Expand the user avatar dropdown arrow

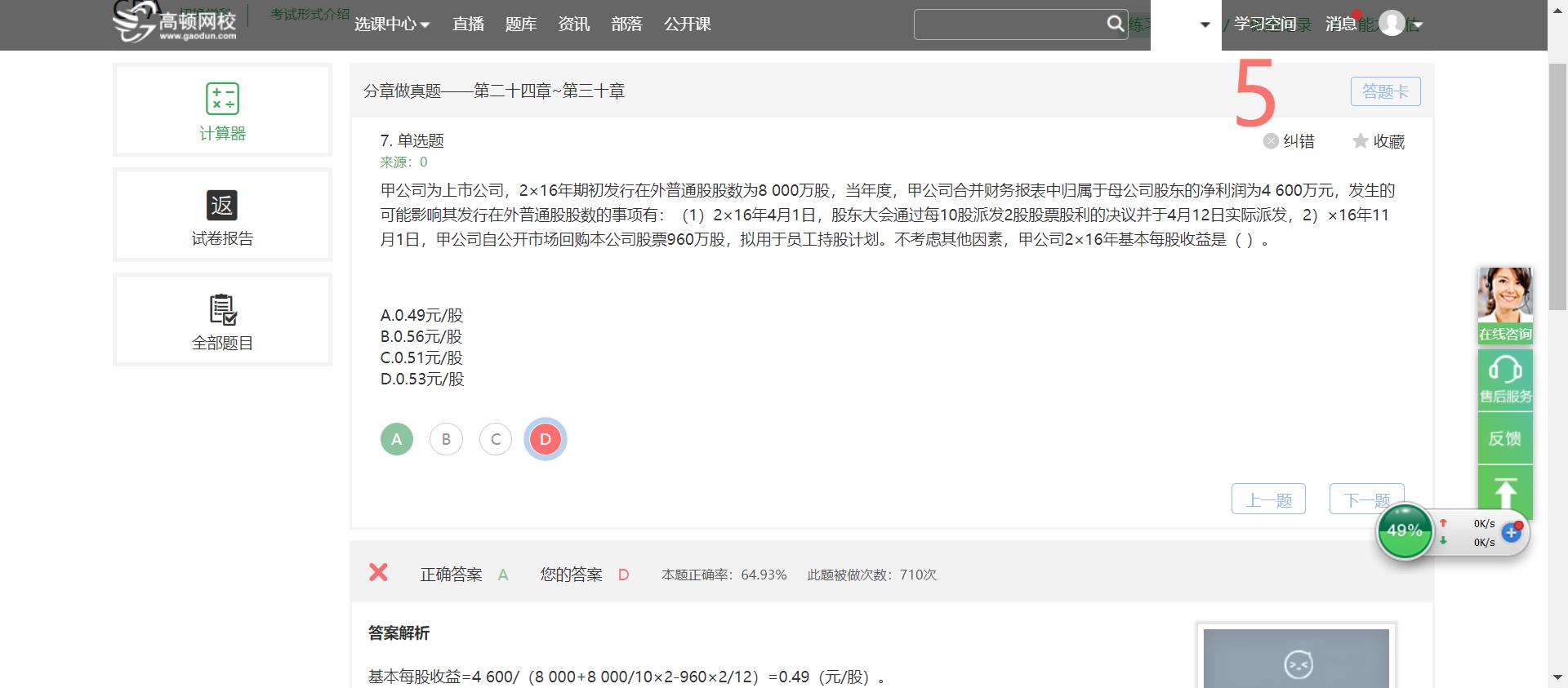(x=1419, y=25)
